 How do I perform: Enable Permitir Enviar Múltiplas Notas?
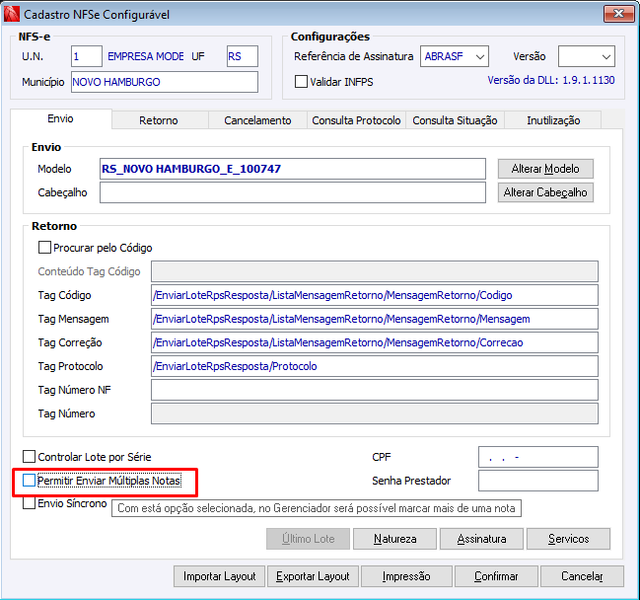click(29, 480)
